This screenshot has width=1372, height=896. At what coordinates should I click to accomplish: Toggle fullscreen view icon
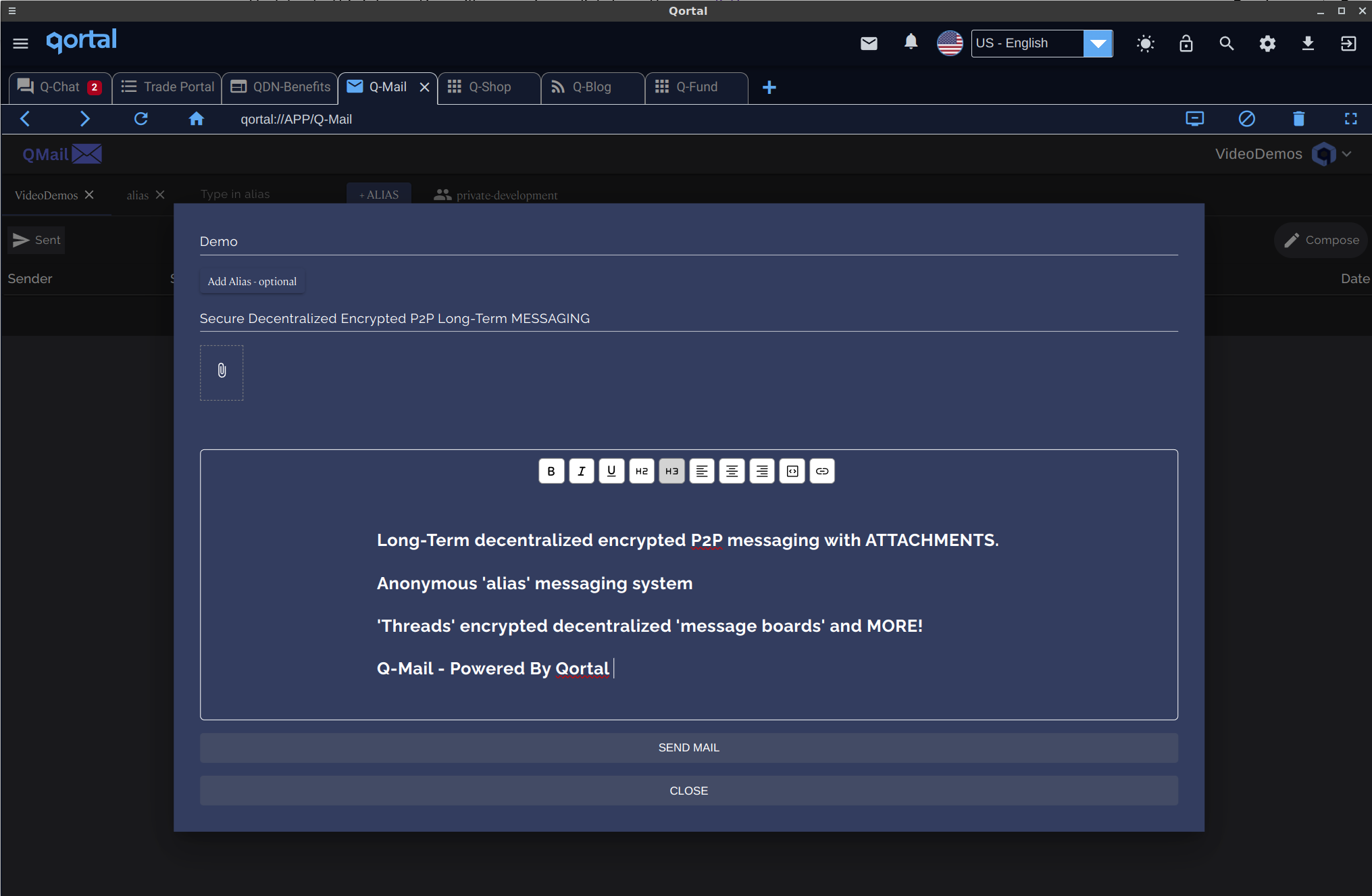(1350, 119)
